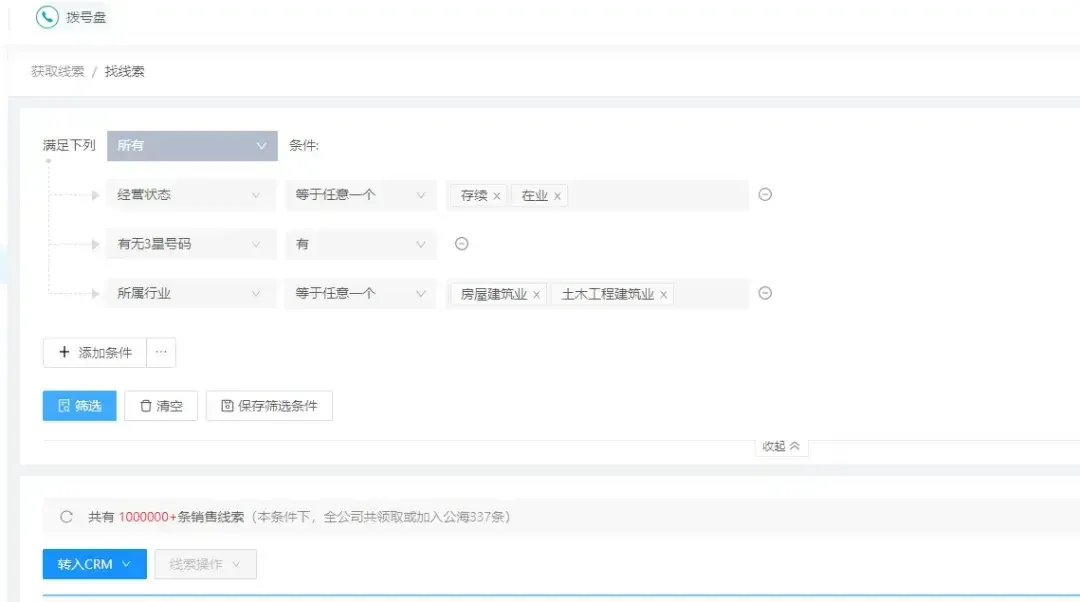Click the 满足下列 label
The image size is (1080, 602).
coord(69,145)
